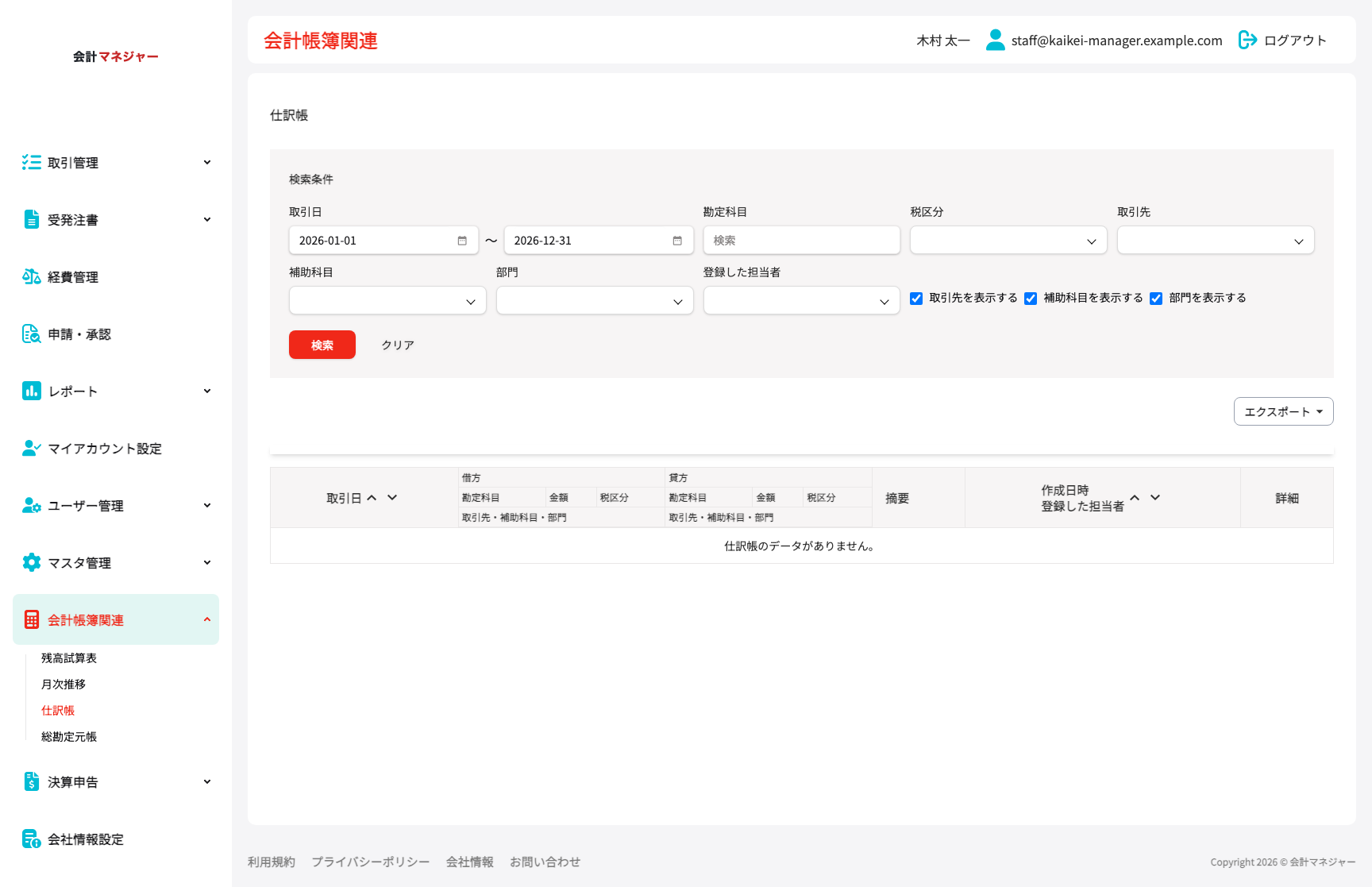The height and width of the screenshot is (887, 1372).
Task: Open 月次推移 submenu item
Action: 64,685
